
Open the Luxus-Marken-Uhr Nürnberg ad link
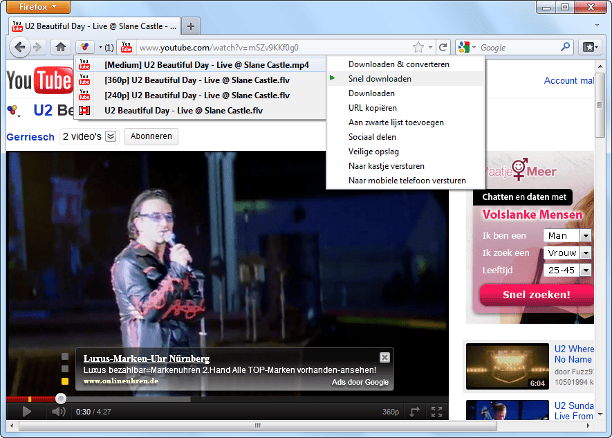(x=146, y=358)
